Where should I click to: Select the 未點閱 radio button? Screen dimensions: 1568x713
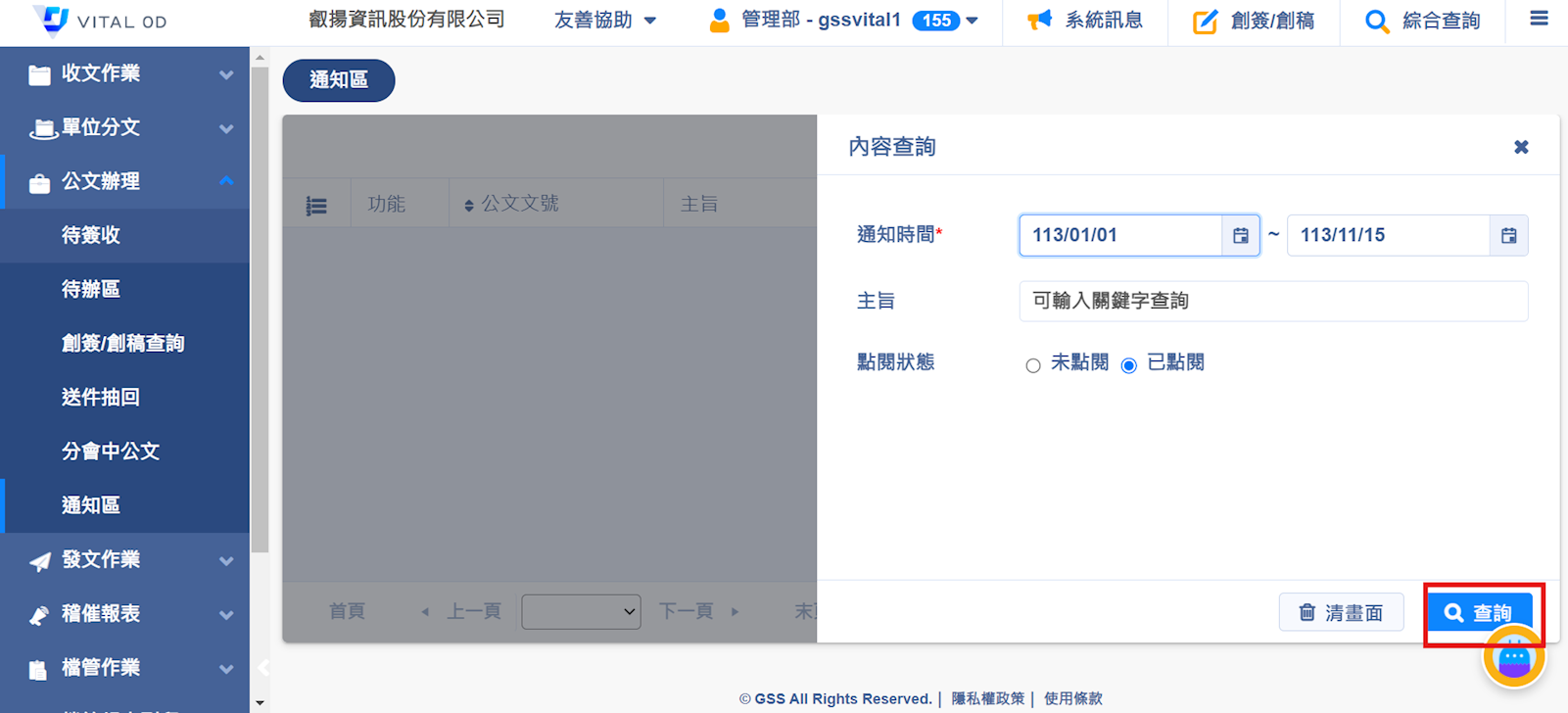1033,365
